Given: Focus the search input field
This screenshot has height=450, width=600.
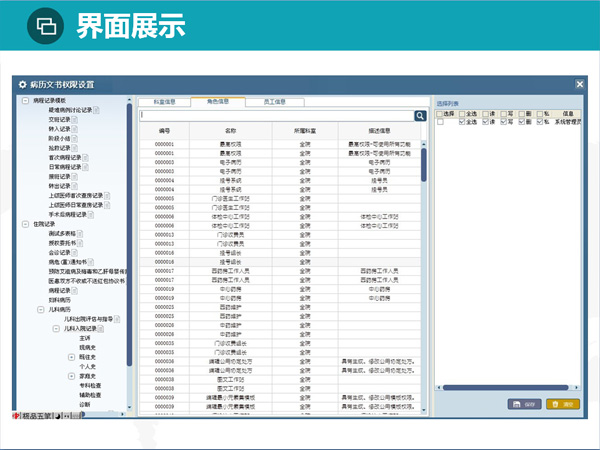Looking at the screenshot, I should click(x=276, y=116).
